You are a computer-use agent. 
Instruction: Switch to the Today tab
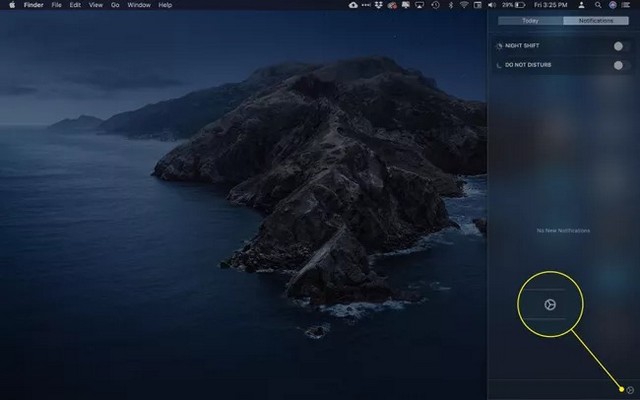530,20
